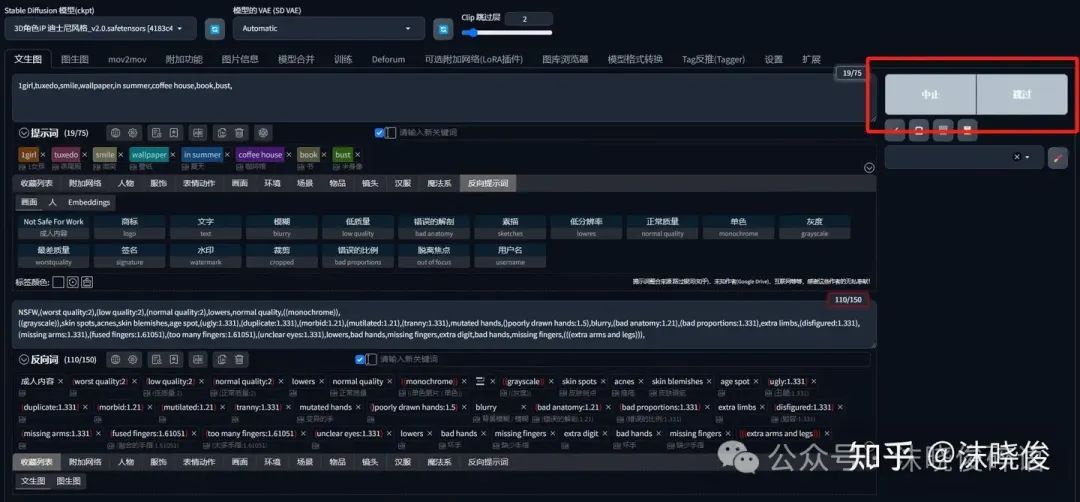Collapse the 提示词 section chevron

24,132
